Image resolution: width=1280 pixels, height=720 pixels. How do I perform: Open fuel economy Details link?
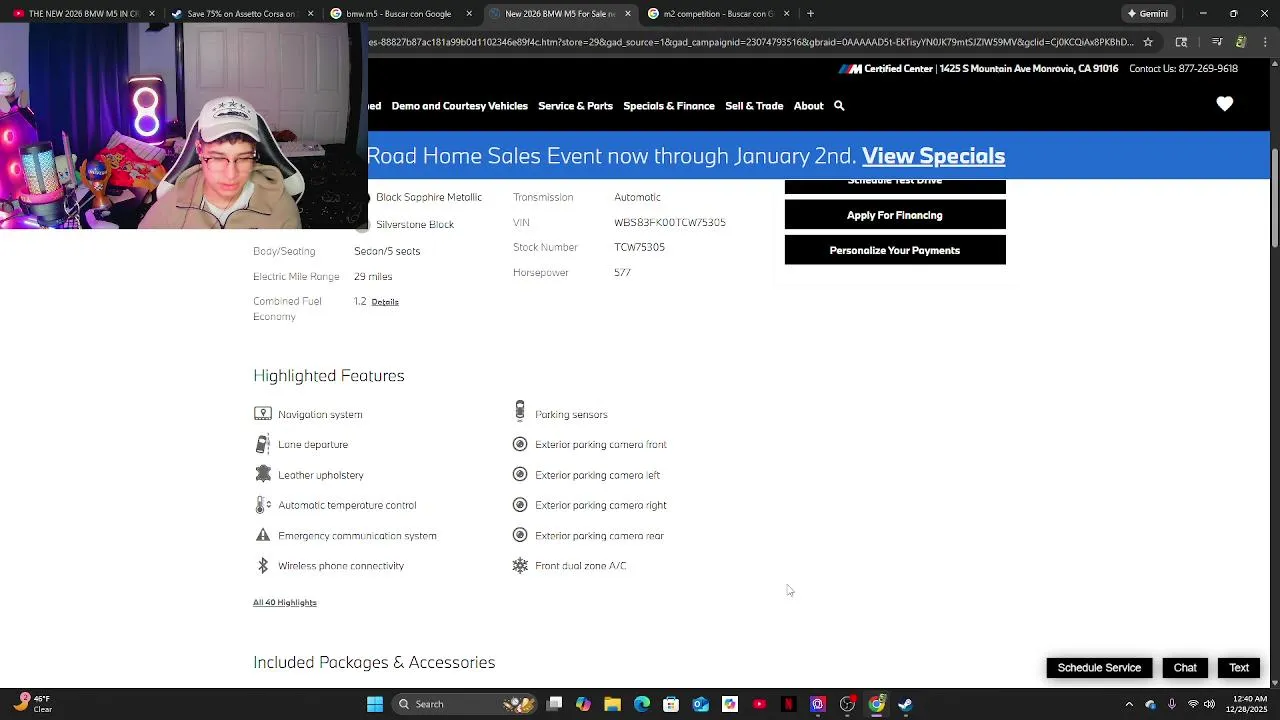coord(385,302)
